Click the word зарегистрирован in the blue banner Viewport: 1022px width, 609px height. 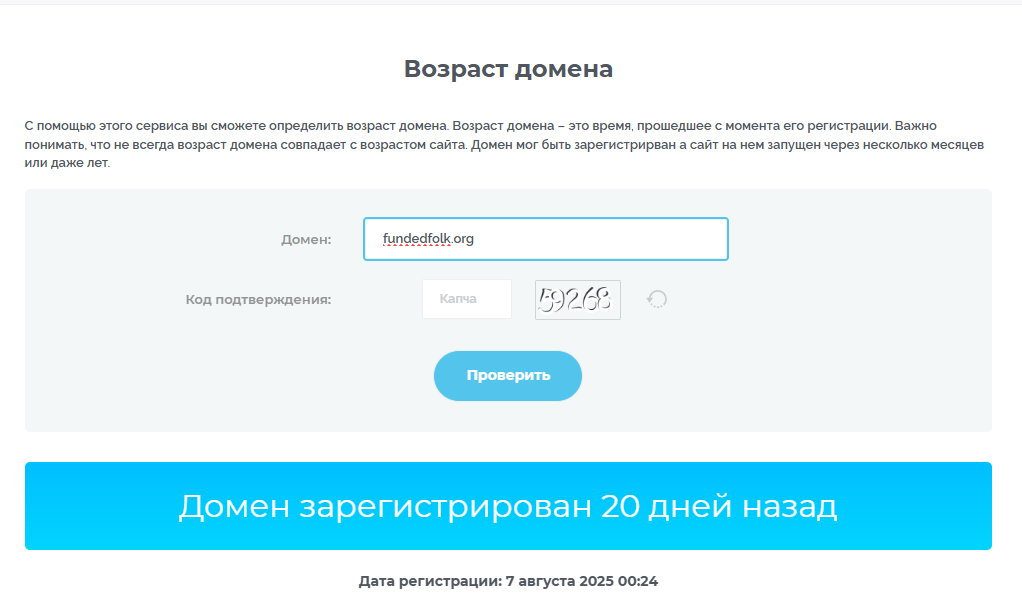point(445,508)
